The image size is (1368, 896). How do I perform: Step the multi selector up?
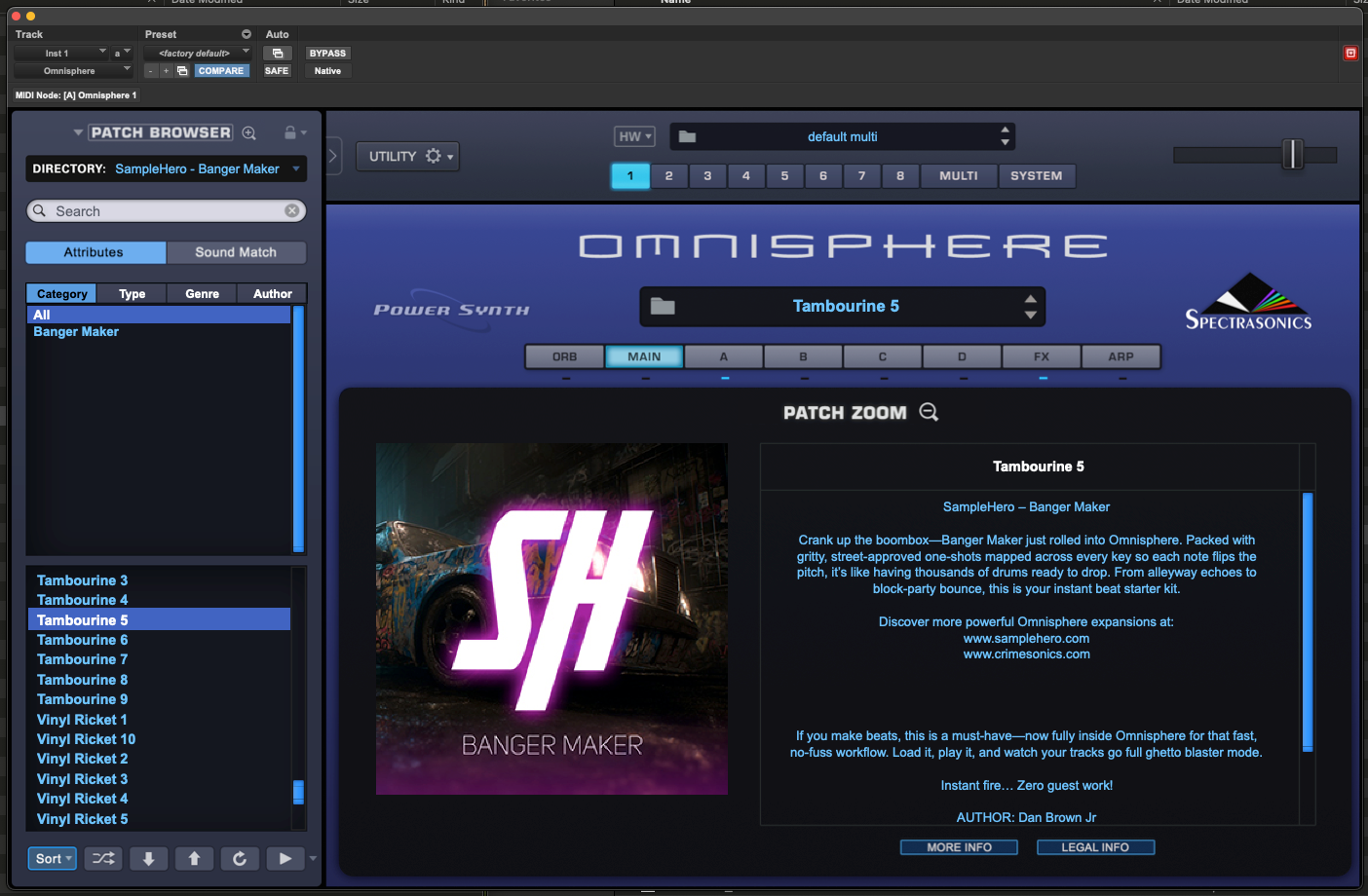click(1005, 130)
